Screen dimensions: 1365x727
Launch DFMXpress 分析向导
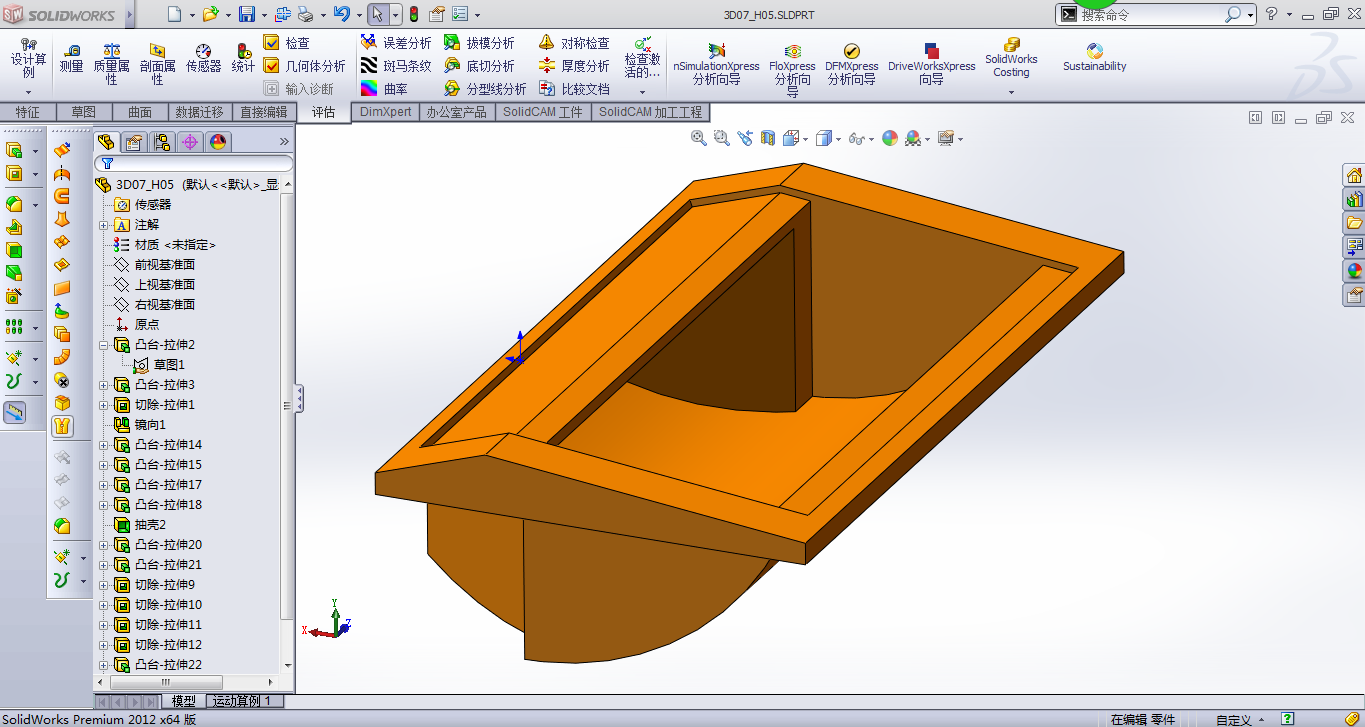[851, 64]
